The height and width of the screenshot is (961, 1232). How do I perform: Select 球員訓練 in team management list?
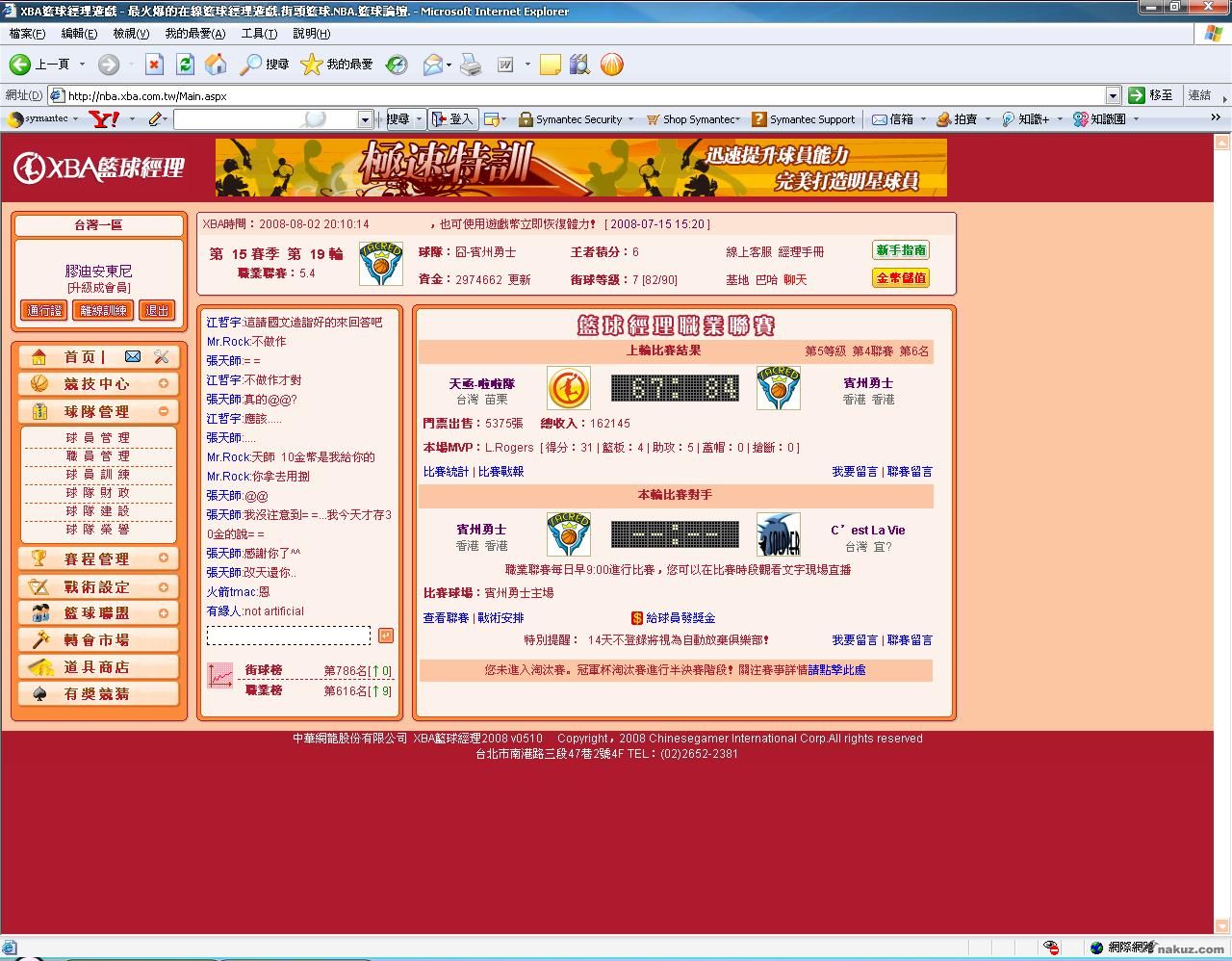[x=98, y=474]
